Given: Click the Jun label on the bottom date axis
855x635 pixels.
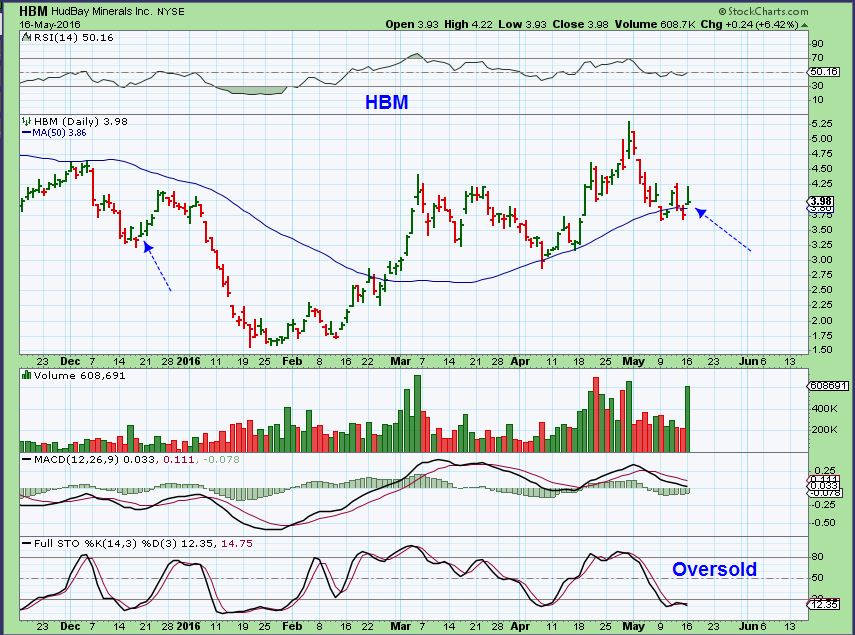Looking at the screenshot, I should pyautogui.click(x=748, y=626).
